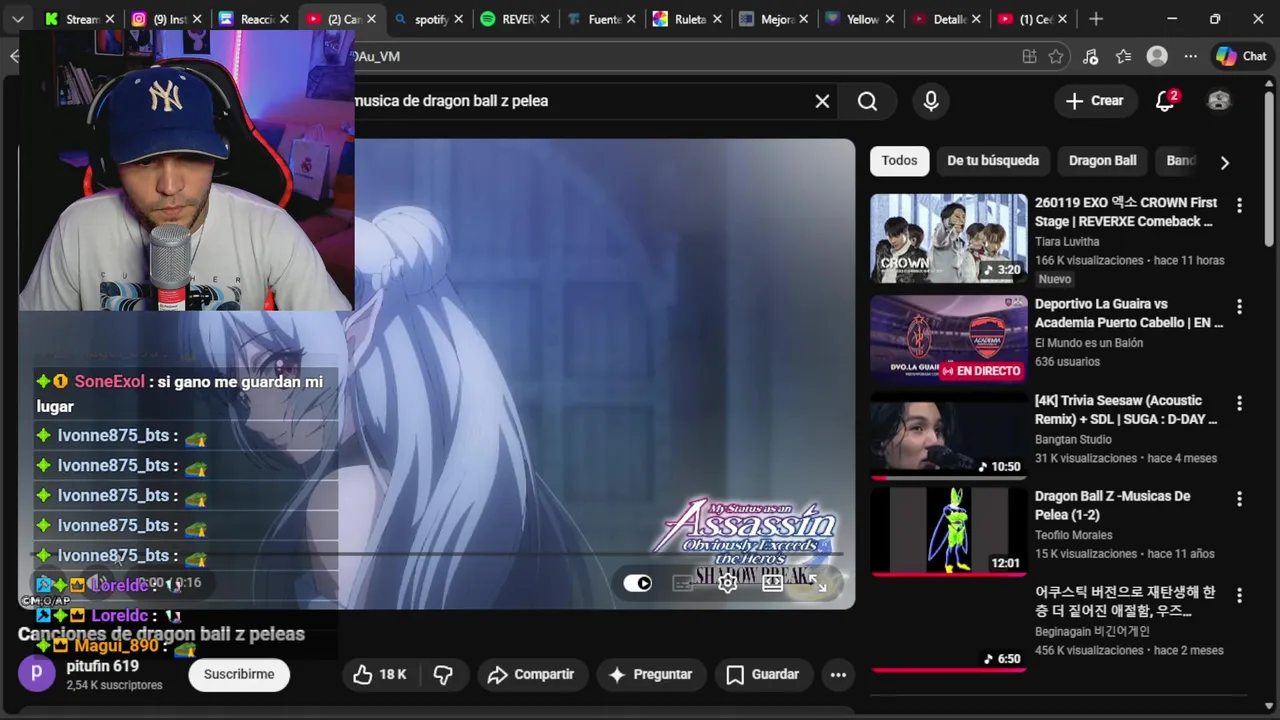Close the Ruleta tab
This screenshot has height=720, width=1280.
(718, 19)
